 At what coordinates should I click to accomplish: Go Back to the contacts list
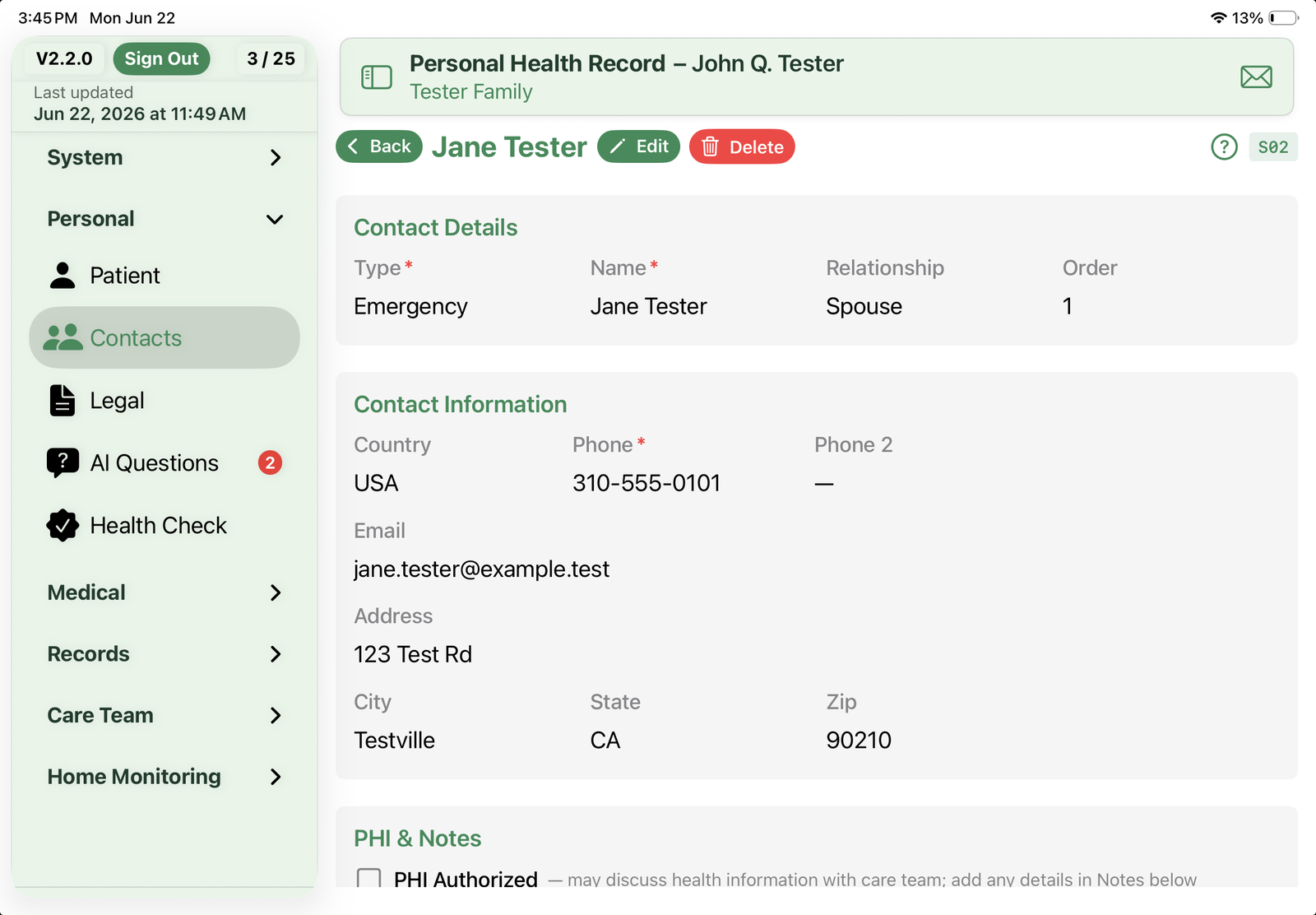click(379, 146)
